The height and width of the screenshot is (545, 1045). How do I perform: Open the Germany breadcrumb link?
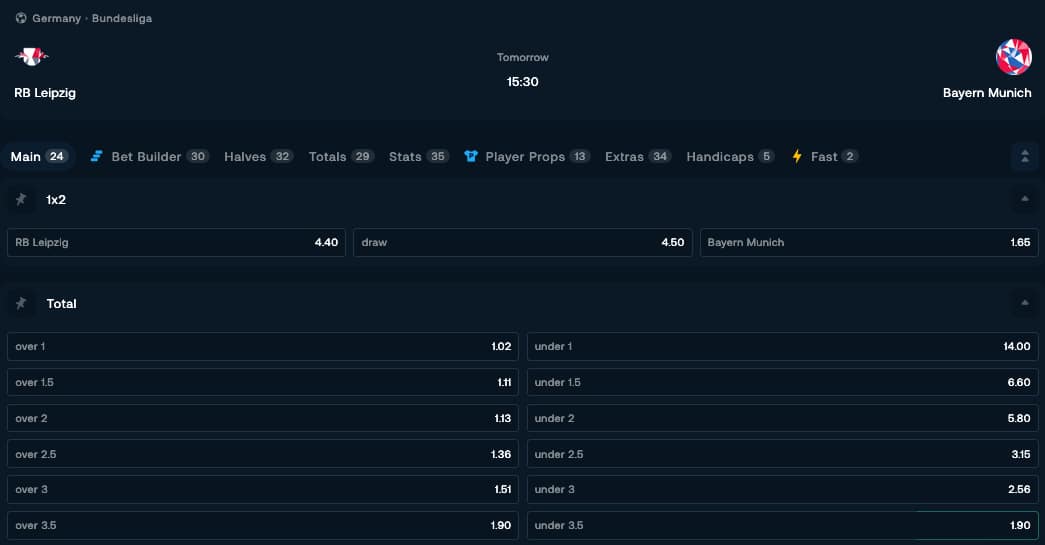[x=57, y=19]
